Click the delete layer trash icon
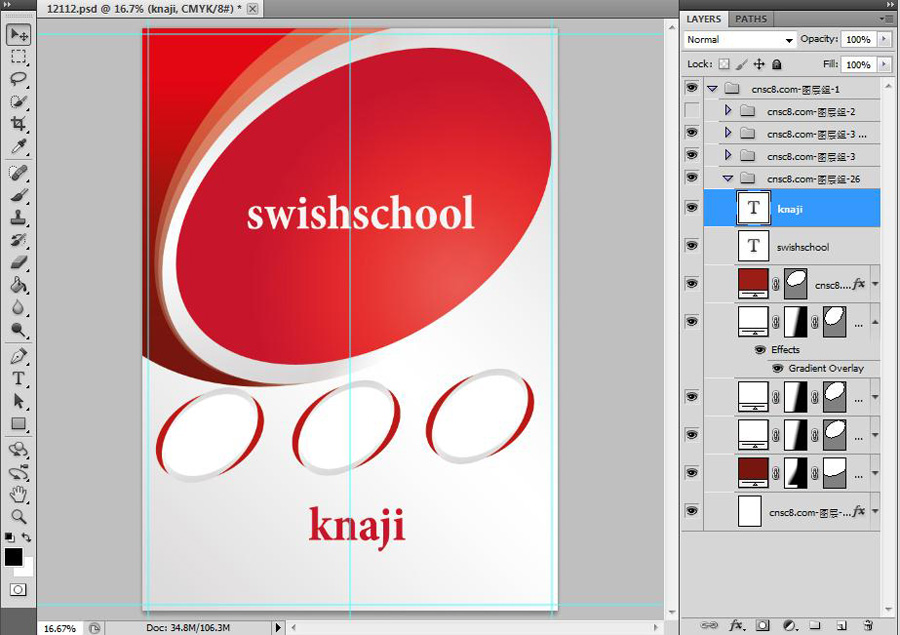Viewport: 900px width, 635px height. pos(868,625)
